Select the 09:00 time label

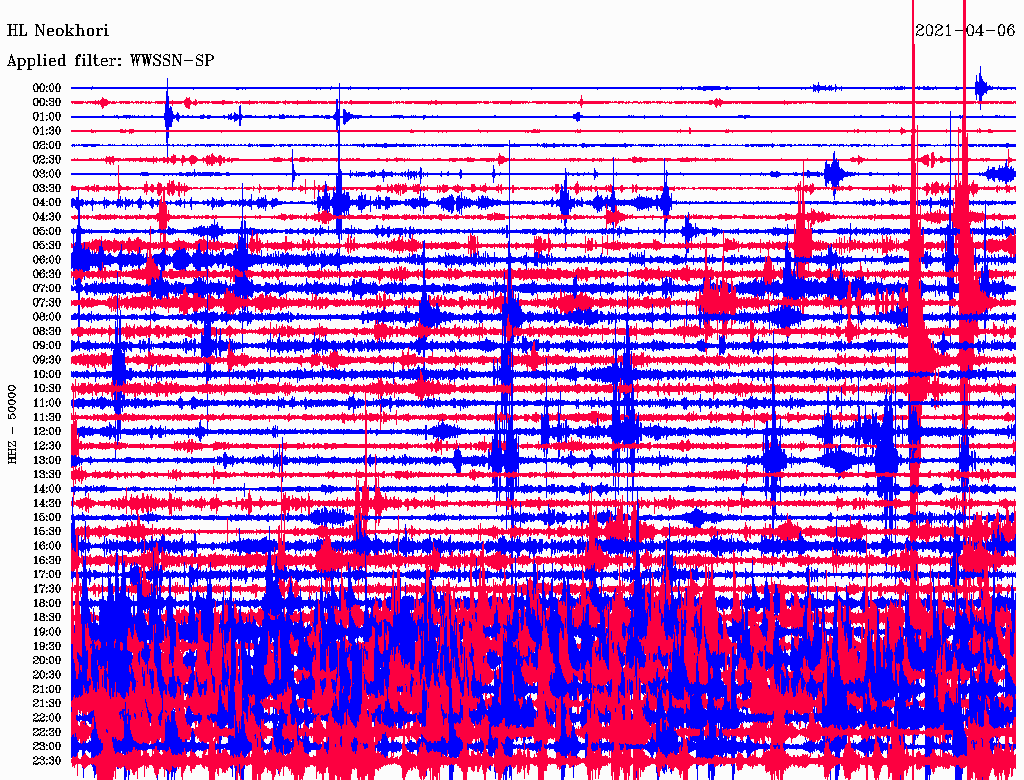click(x=47, y=346)
